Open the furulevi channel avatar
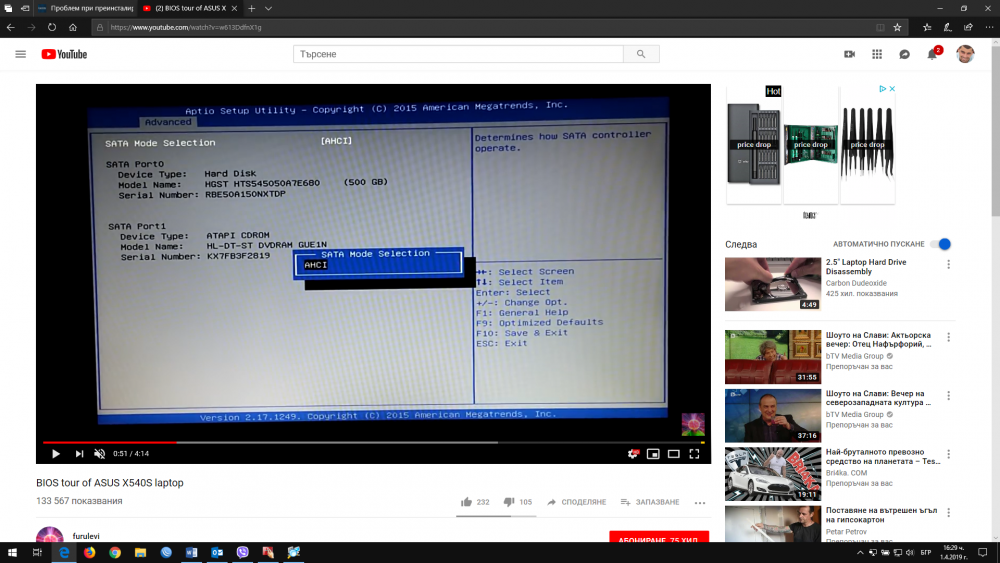 click(x=50, y=535)
